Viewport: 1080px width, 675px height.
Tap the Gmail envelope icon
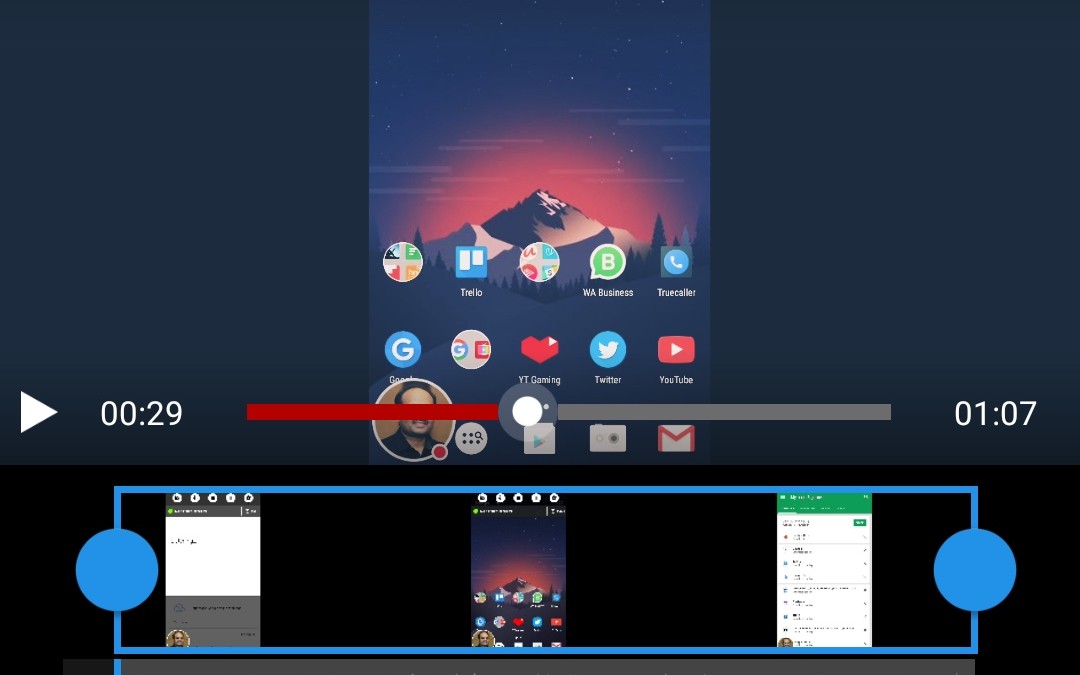click(x=676, y=438)
